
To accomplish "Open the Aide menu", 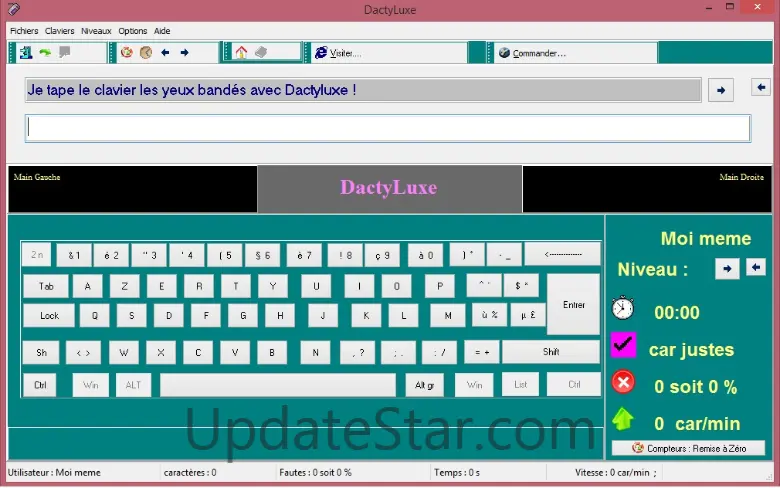I will click(x=162, y=31).
